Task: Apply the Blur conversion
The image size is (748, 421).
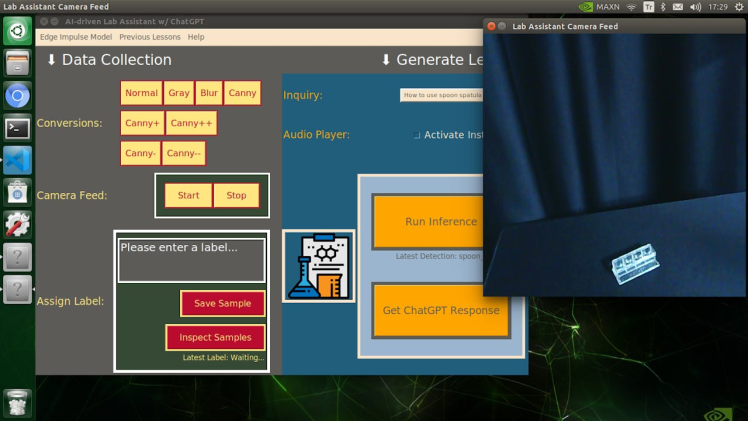Action: (x=209, y=93)
